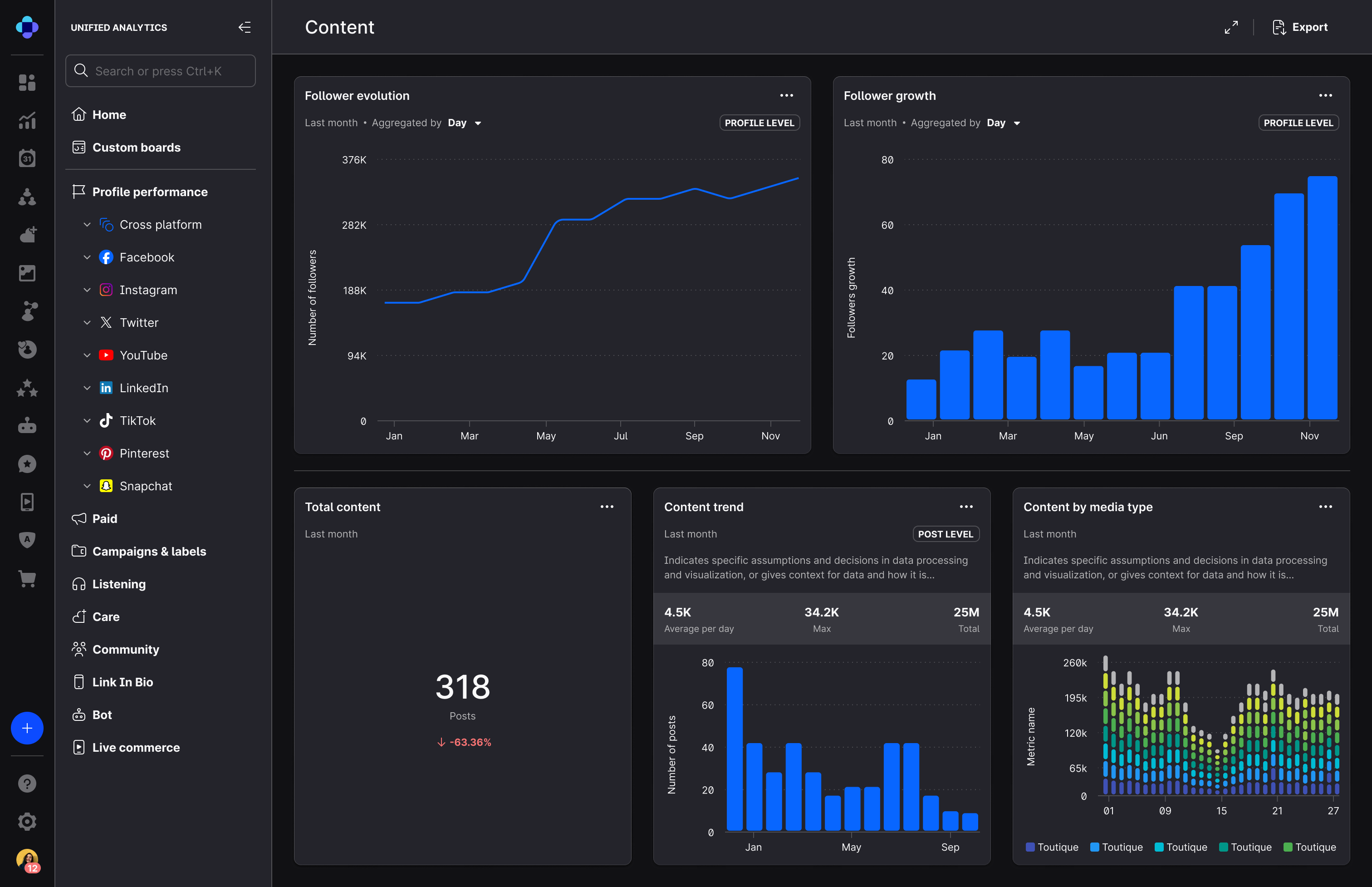Viewport: 1372px width, 887px height.
Task: Focus the search input field
Action: [161, 71]
